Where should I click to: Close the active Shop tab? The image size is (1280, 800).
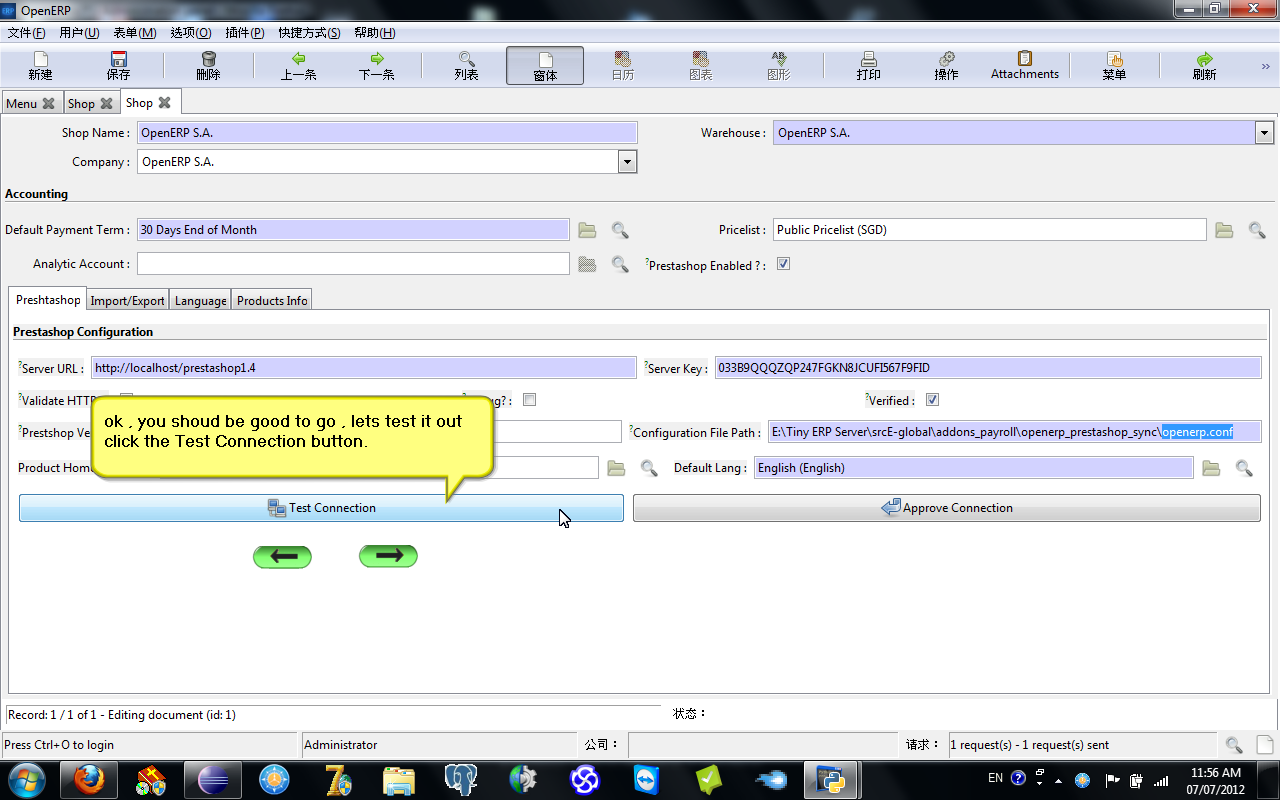coord(164,103)
